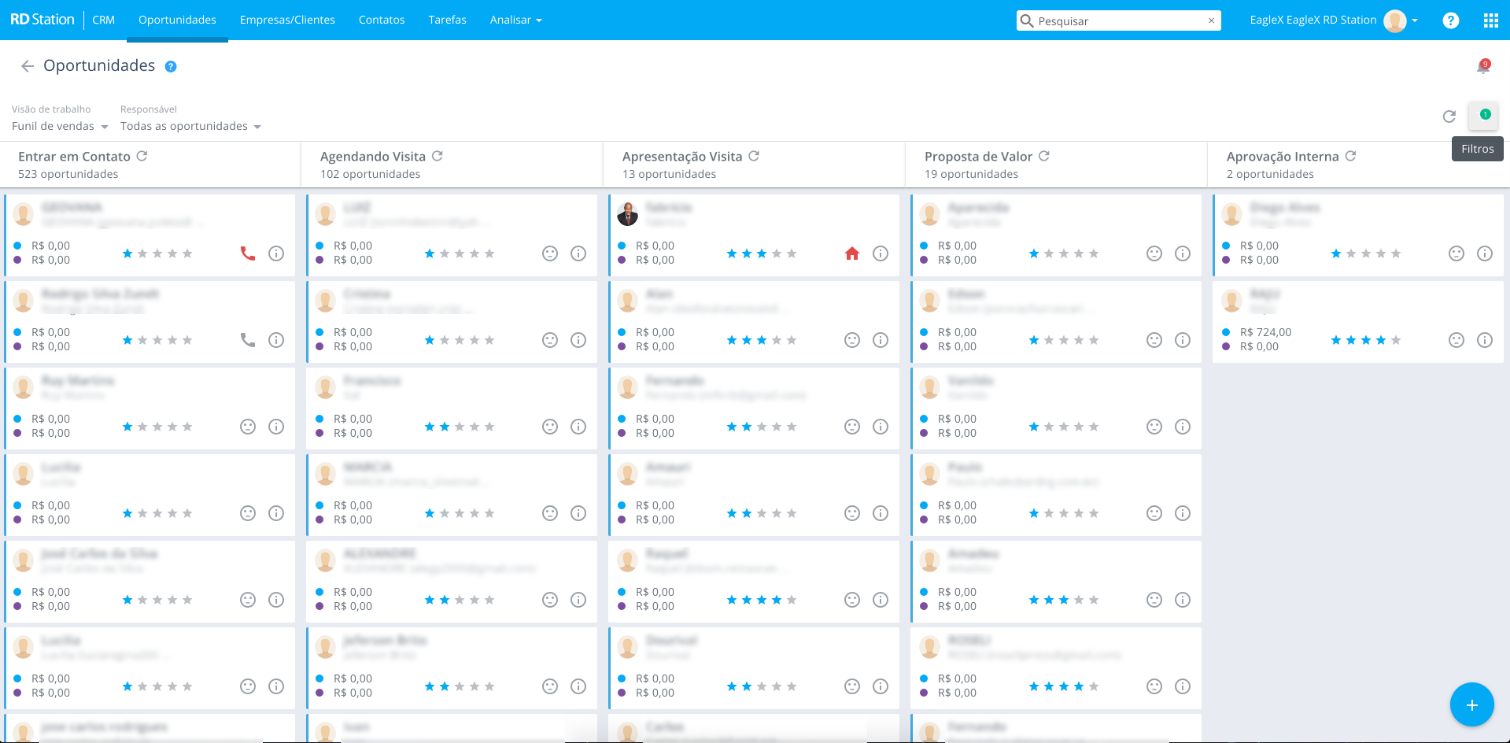1510x743 pixels.
Task: Go to Empresas/Clientes
Action: (288, 20)
